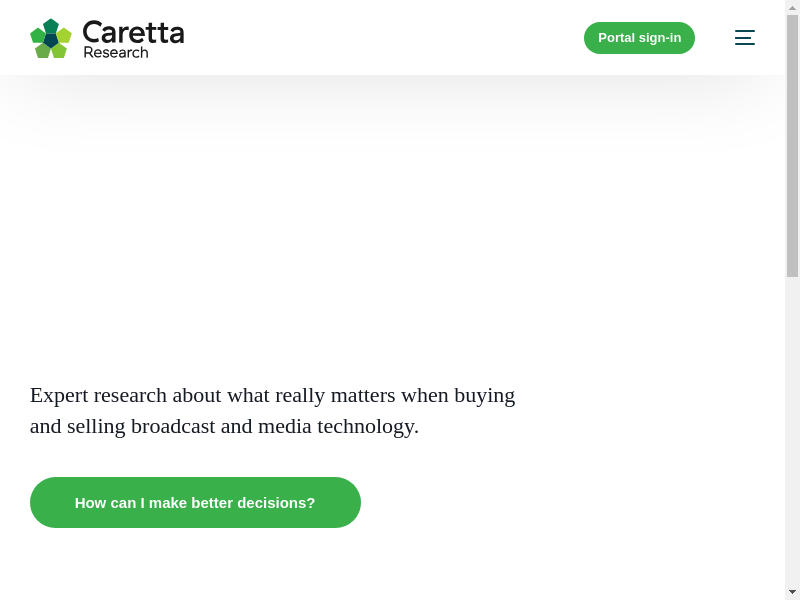The width and height of the screenshot is (800, 600).
Task: Click the vertical scrollbar thumb
Action: 792,145
